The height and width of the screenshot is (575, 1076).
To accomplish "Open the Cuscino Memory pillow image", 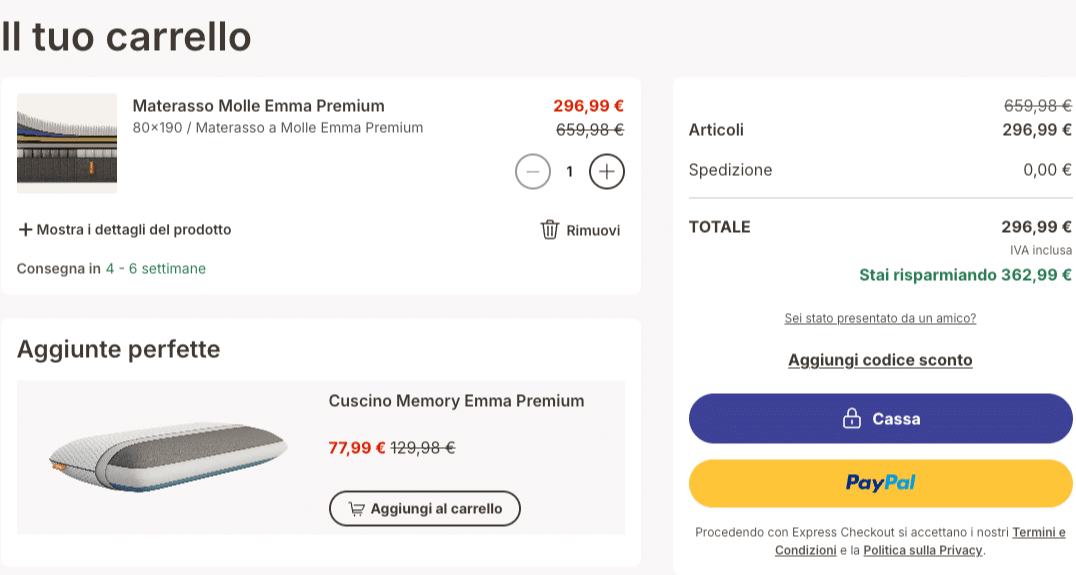I will pyautogui.click(x=168, y=457).
